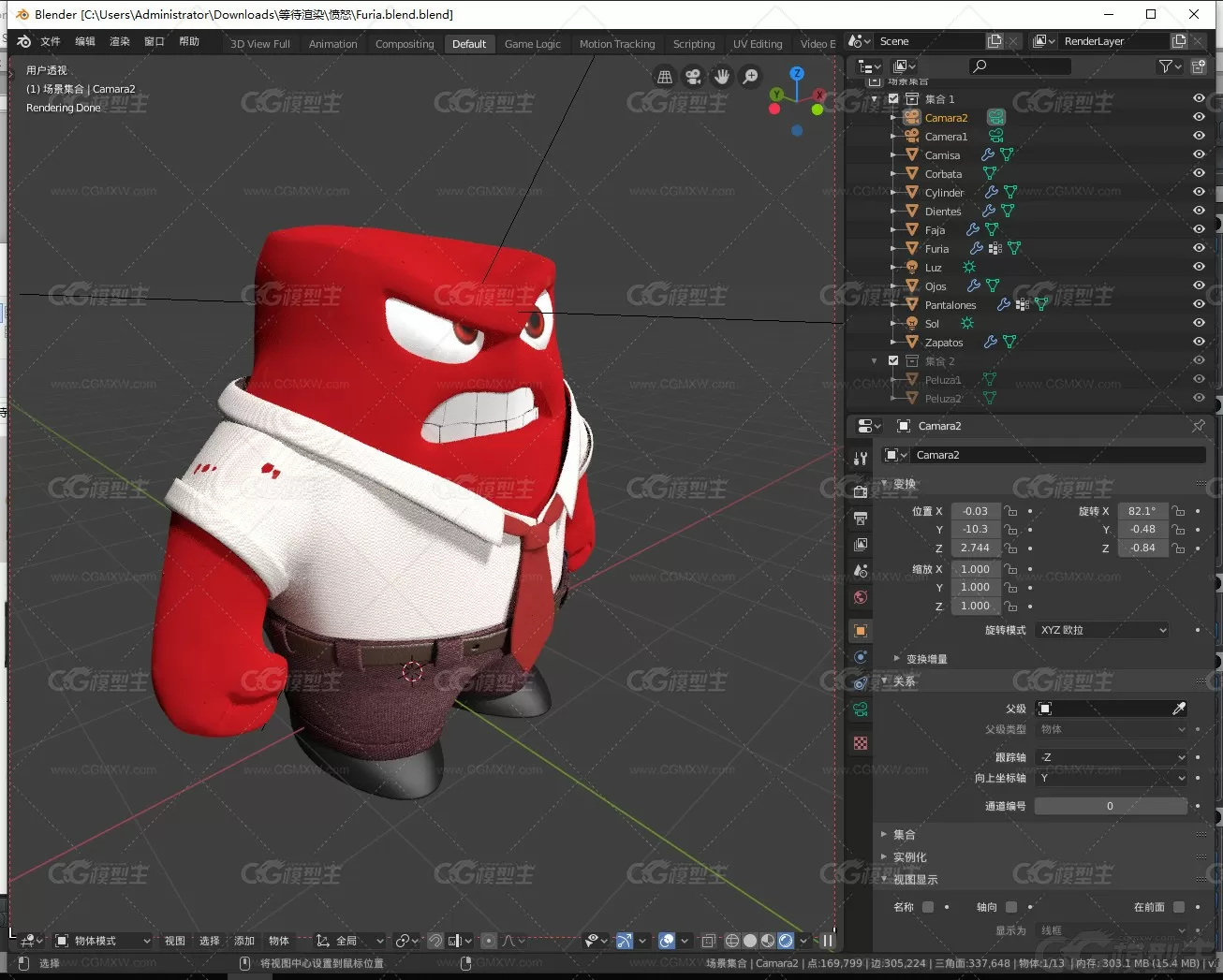Toggle proportional editing button

coord(488,941)
